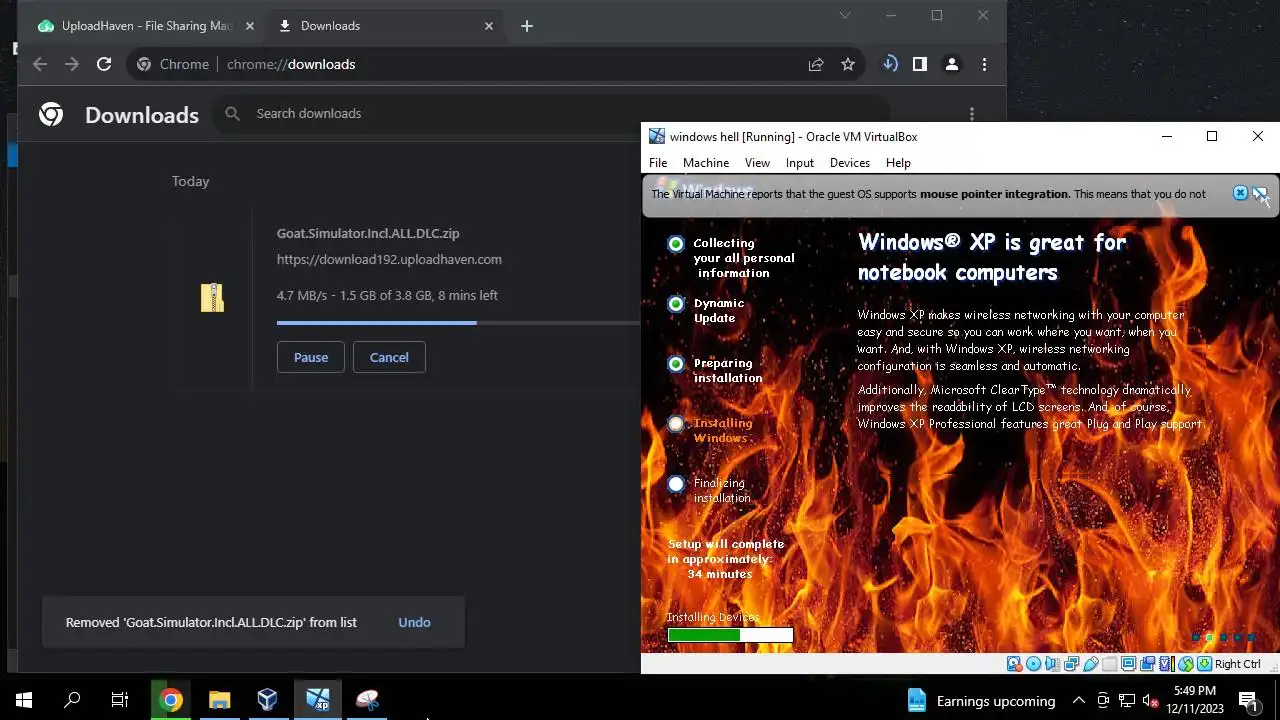Screen dimensions: 1280x720
Task: Open File Explorer from taskbar
Action: click(x=219, y=700)
